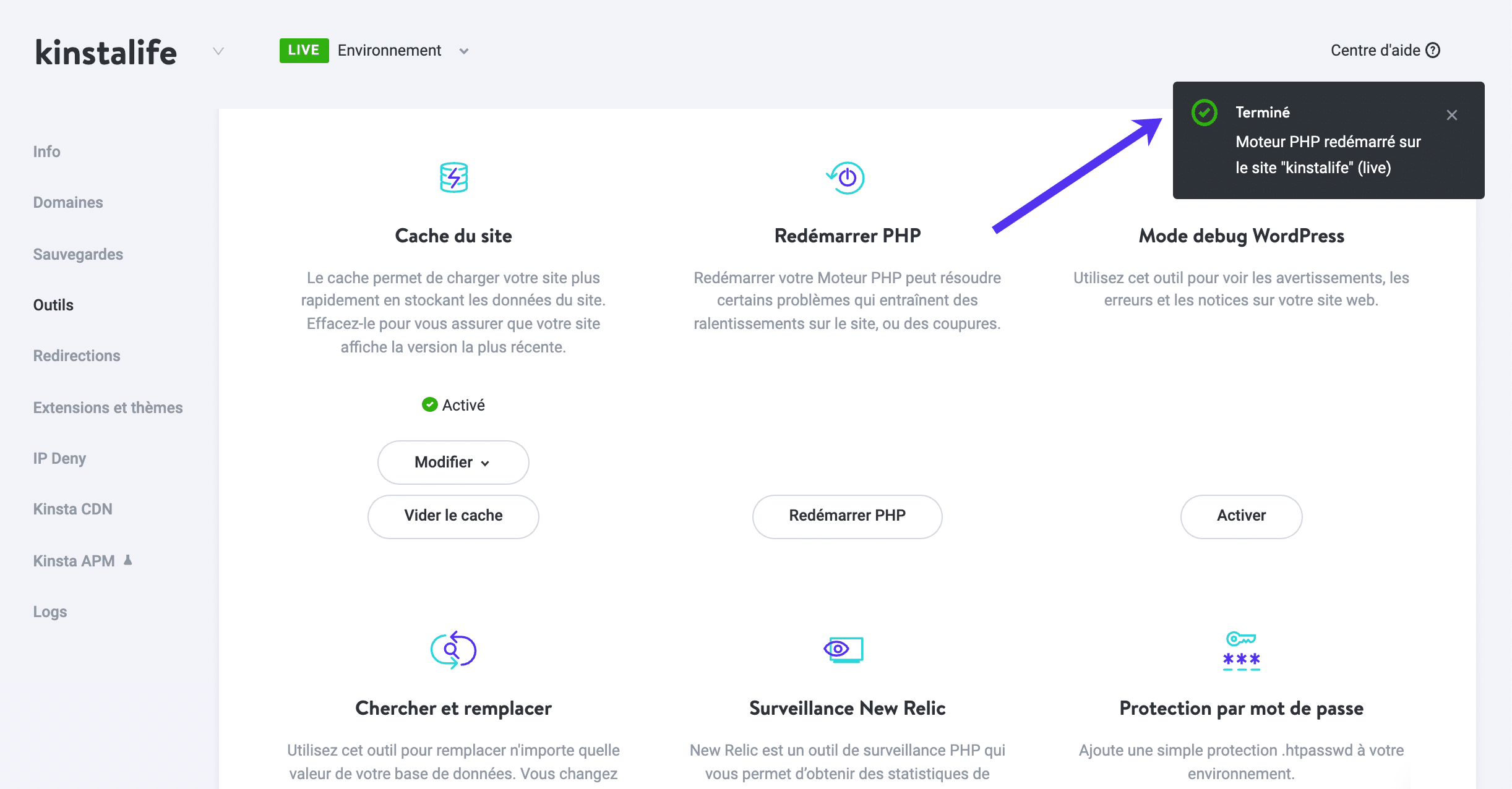The height and width of the screenshot is (789, 1512).
Task: Open the Outils menu item
Action: click(x=55, y=305)
